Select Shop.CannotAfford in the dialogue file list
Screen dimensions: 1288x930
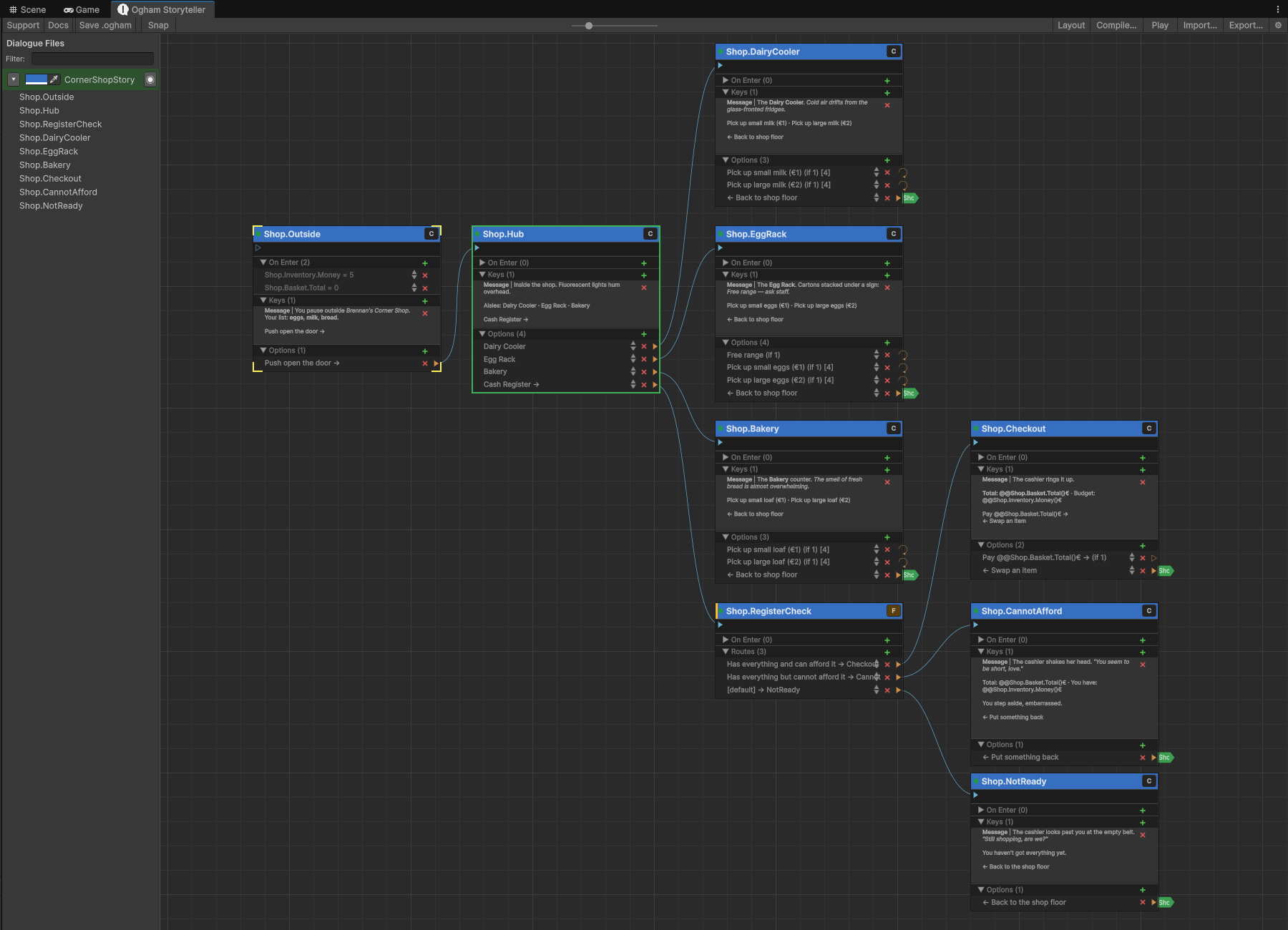[58, 192]
